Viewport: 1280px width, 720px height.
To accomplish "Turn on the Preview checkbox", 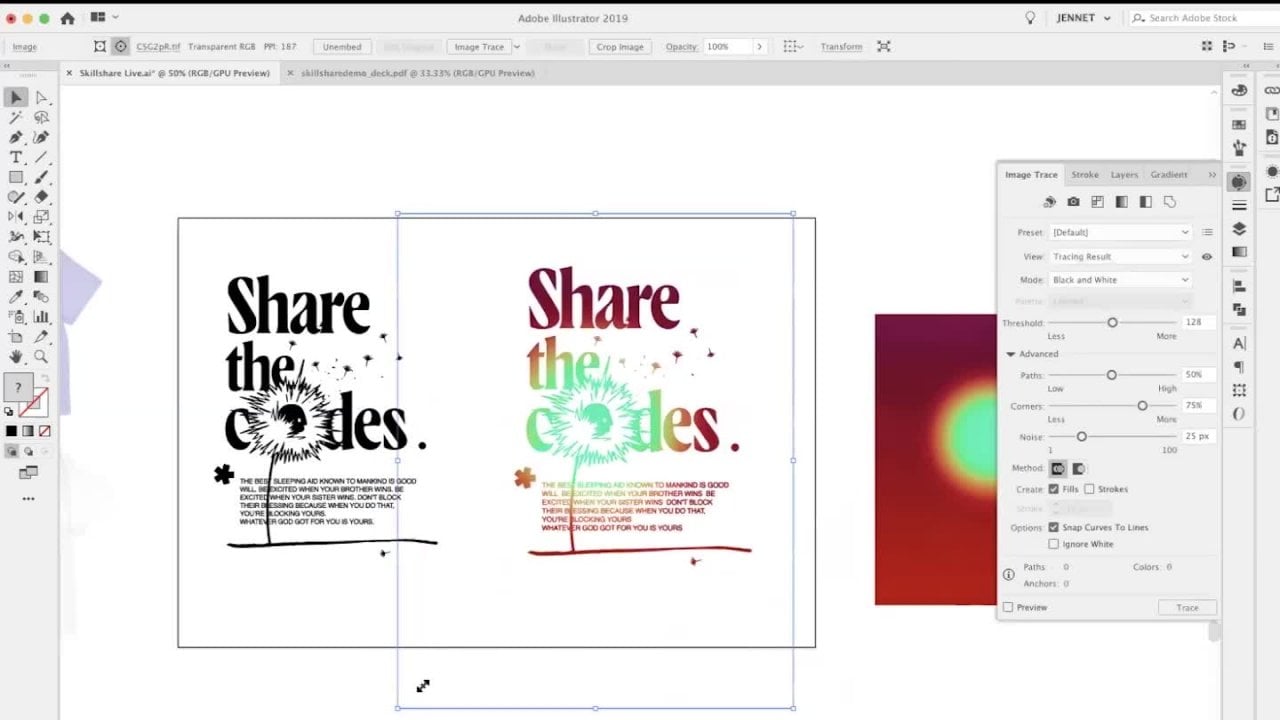I will coord(1008,607).
